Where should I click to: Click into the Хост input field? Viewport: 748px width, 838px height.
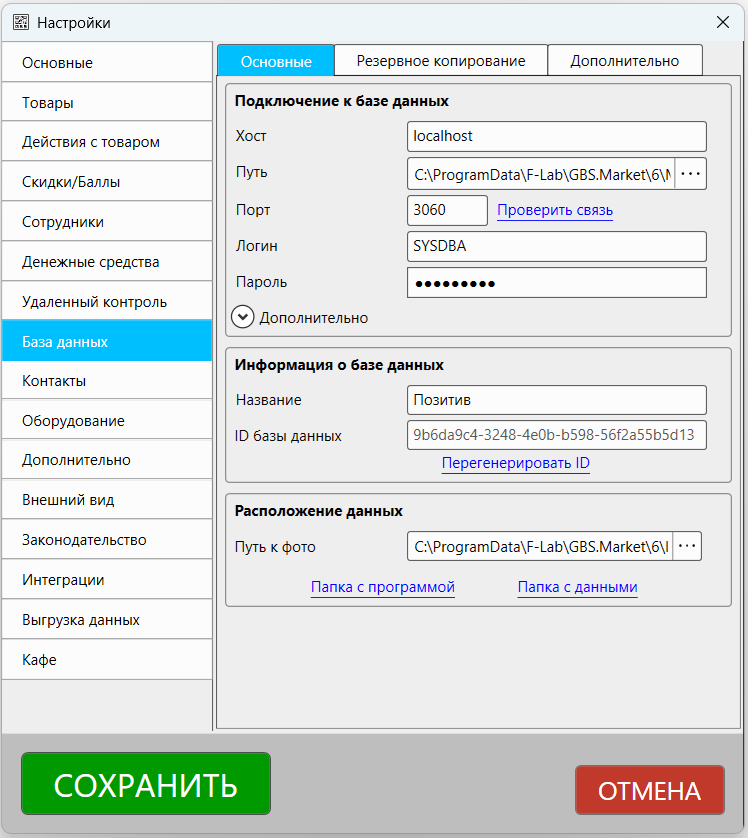coord(556,136)
